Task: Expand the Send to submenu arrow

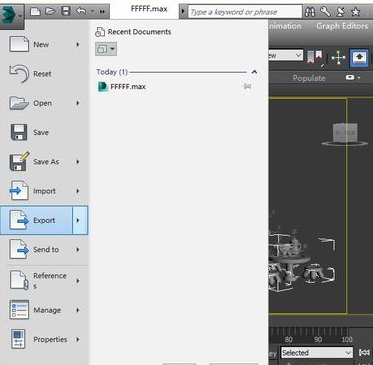Action: click(x=78, y=249)
